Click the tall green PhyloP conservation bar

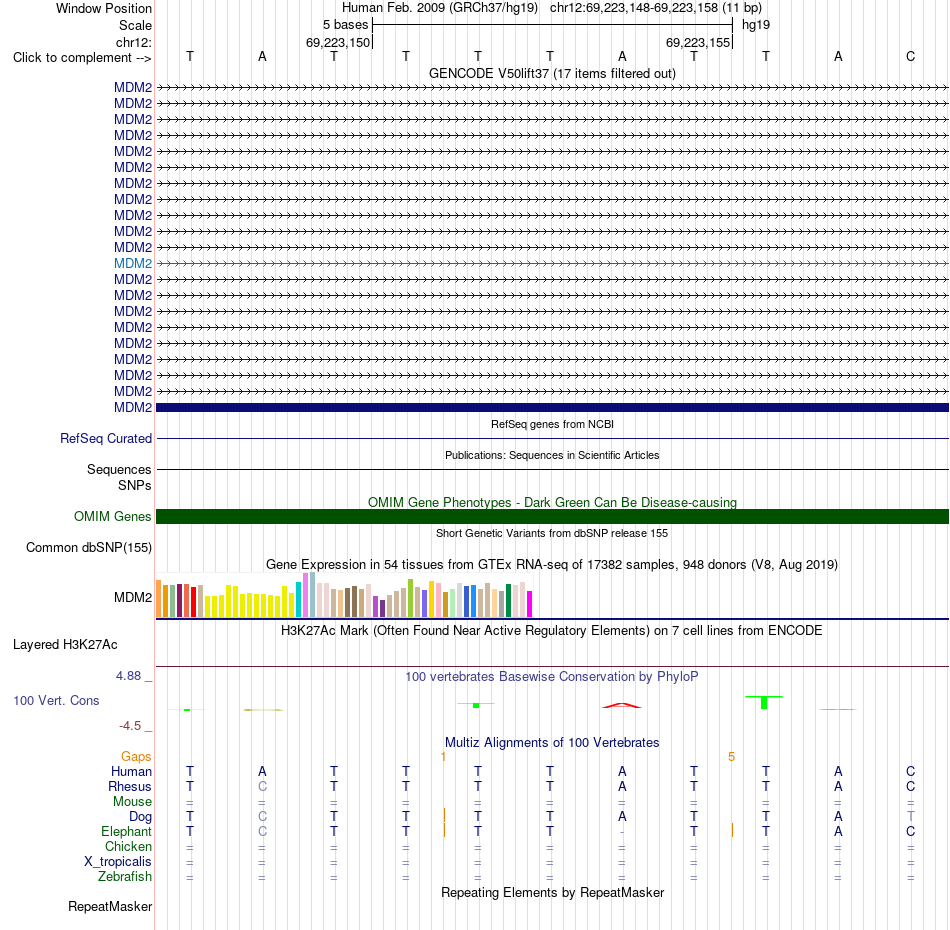[764, 702]
